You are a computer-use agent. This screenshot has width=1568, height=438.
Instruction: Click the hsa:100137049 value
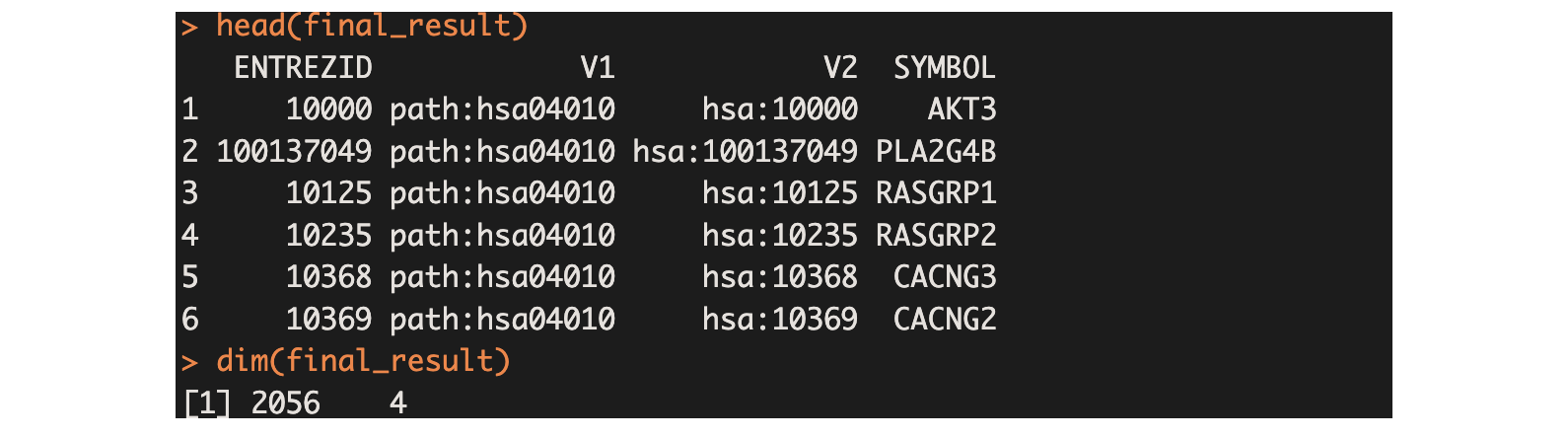point(745,151)
